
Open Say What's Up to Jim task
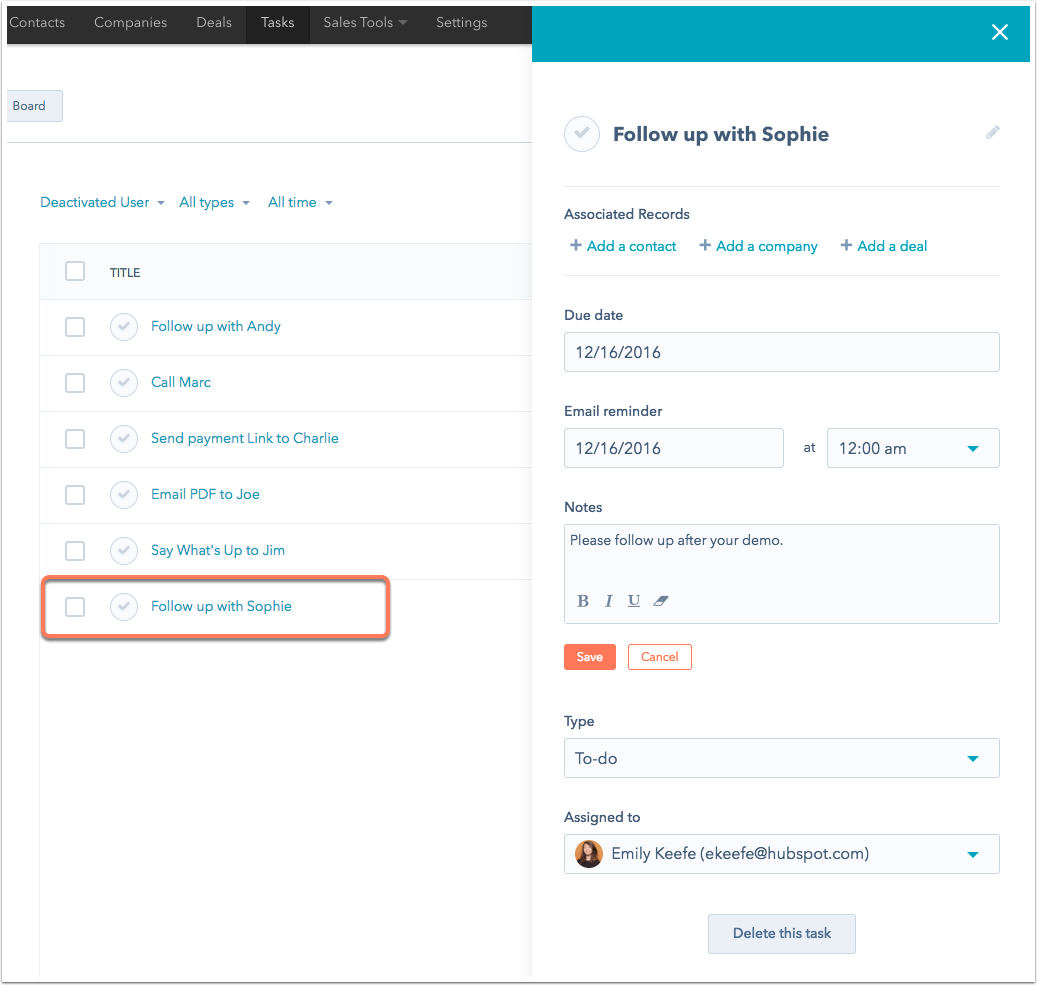(218, 550)
